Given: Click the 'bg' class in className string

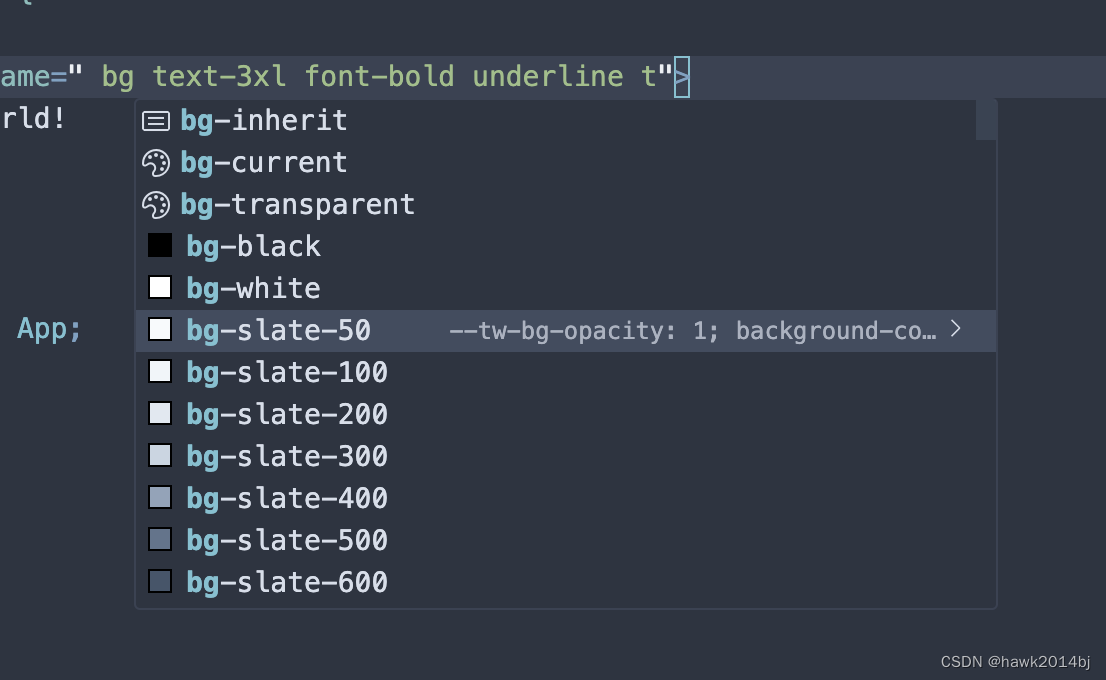Looking at the screenshot, I should (x=118, y=78).
